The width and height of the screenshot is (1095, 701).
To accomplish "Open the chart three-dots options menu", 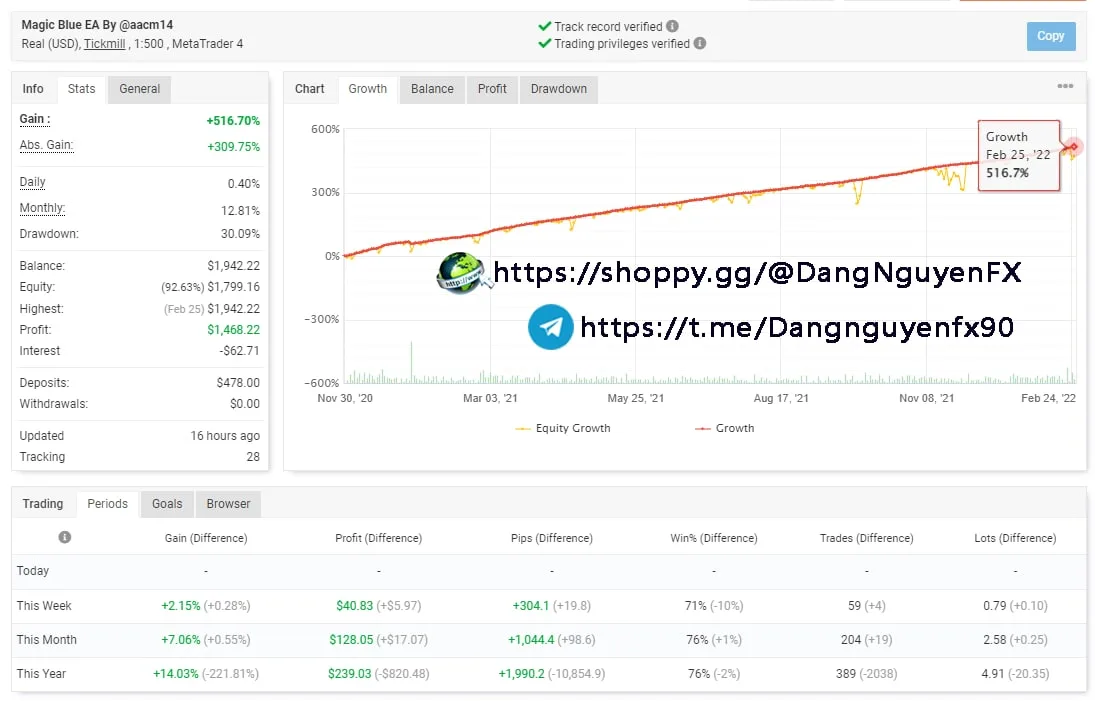I will click(1065, 86).
